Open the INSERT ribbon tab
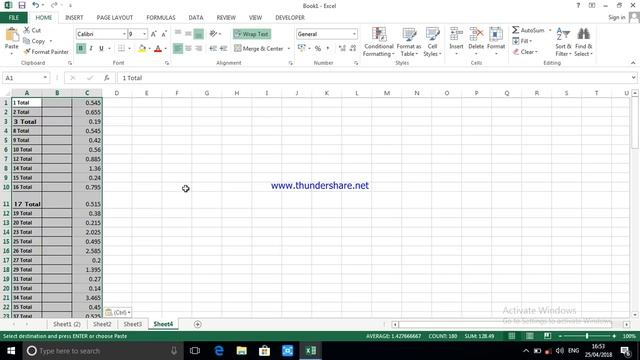Image resolution: width=640 pixels, height=360 pixels. pos(74,18)
